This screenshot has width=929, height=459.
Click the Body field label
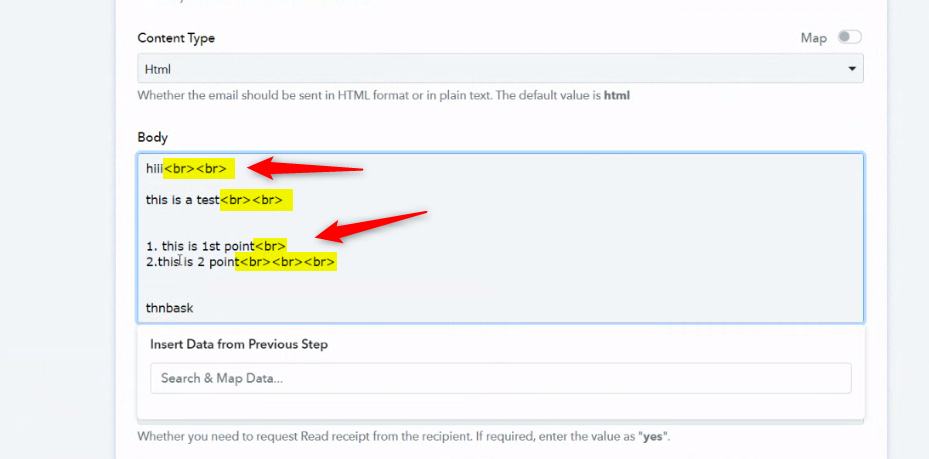(153, 137)
